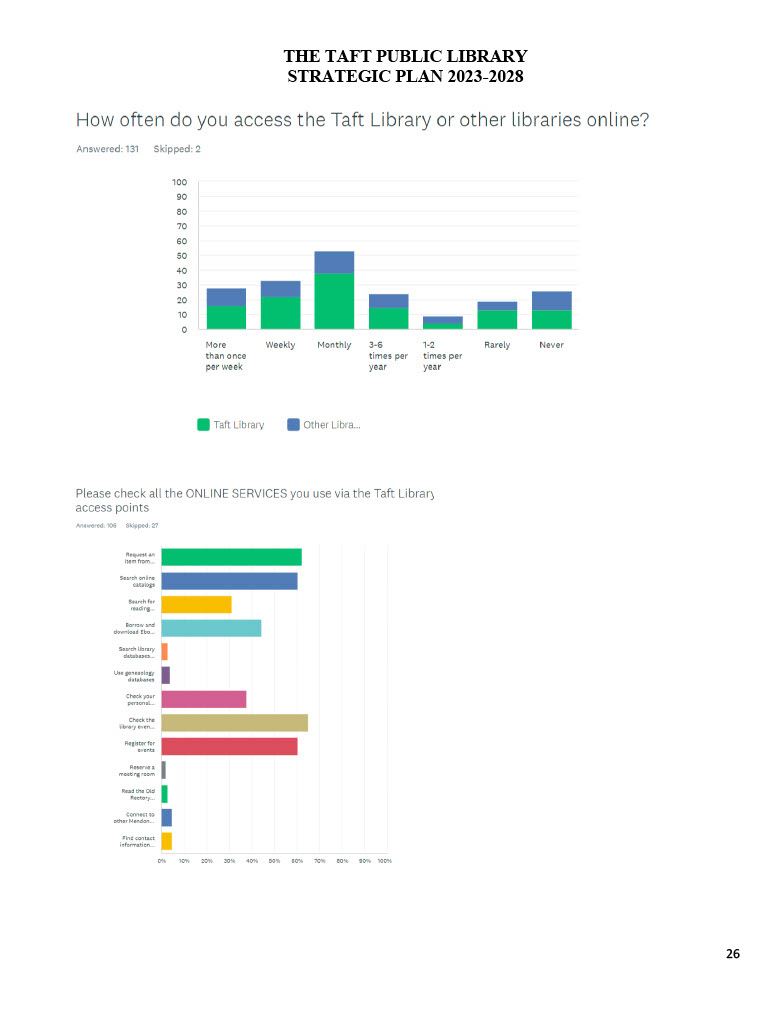Click the 'Taft Public Library Strategic Plan' heading
The height and width of the screenshot is (1024, 767).
click(405, 66)
